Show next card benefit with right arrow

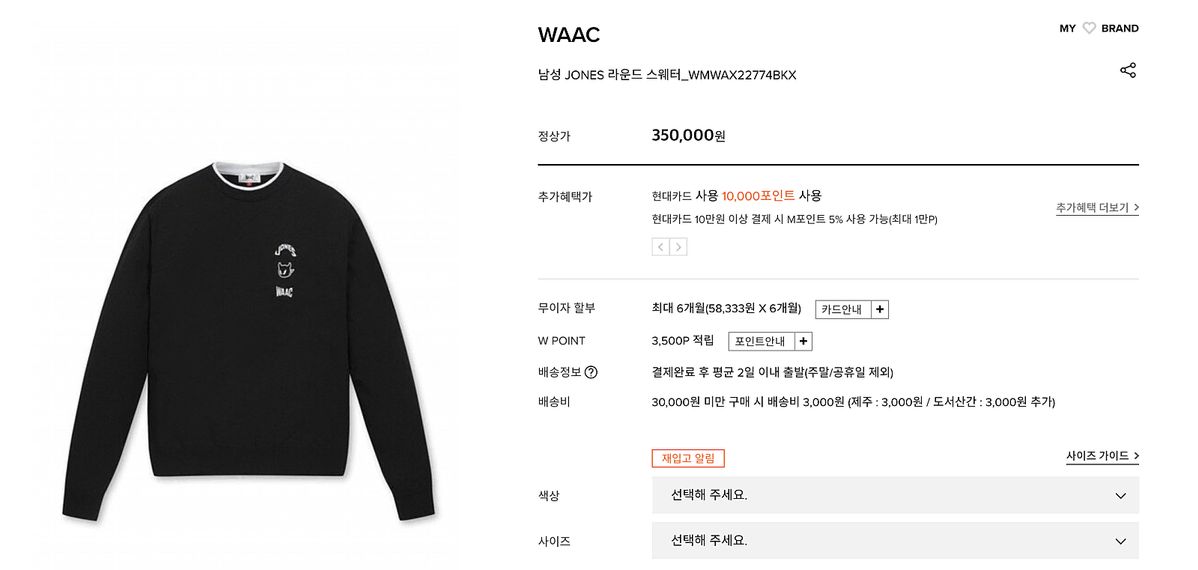coord(678,247)
